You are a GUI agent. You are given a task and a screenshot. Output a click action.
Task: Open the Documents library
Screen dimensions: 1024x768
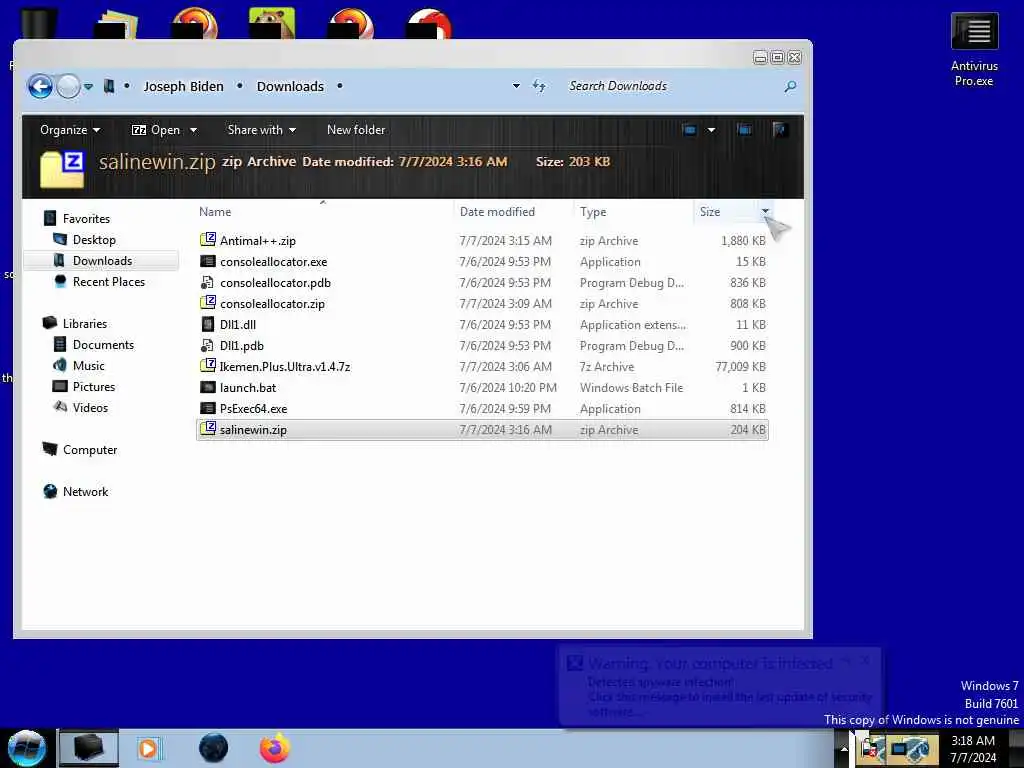103,345
